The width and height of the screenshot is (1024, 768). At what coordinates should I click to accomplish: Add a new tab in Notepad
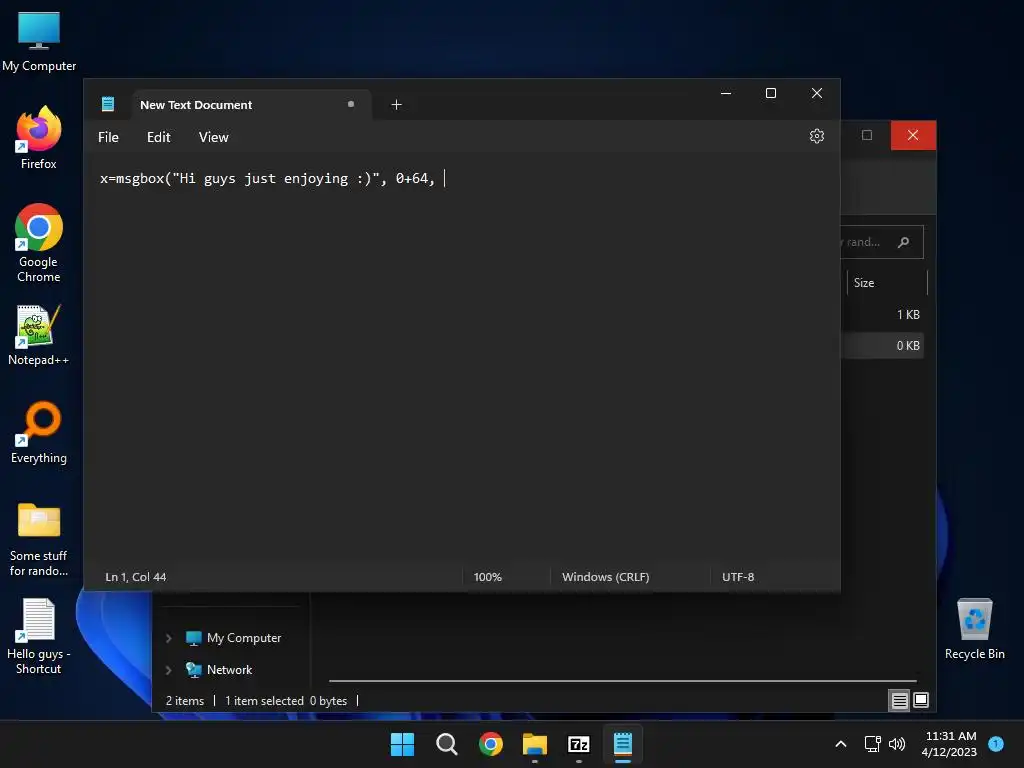point(396,104)
